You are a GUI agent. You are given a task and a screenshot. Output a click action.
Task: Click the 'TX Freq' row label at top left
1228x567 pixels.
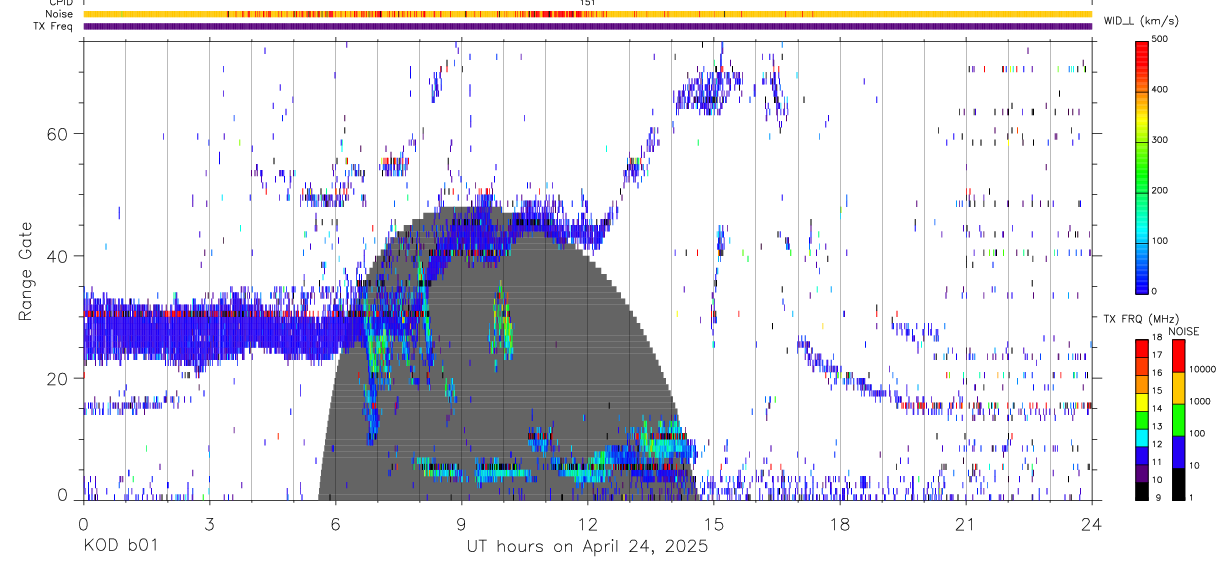[53, 26]
